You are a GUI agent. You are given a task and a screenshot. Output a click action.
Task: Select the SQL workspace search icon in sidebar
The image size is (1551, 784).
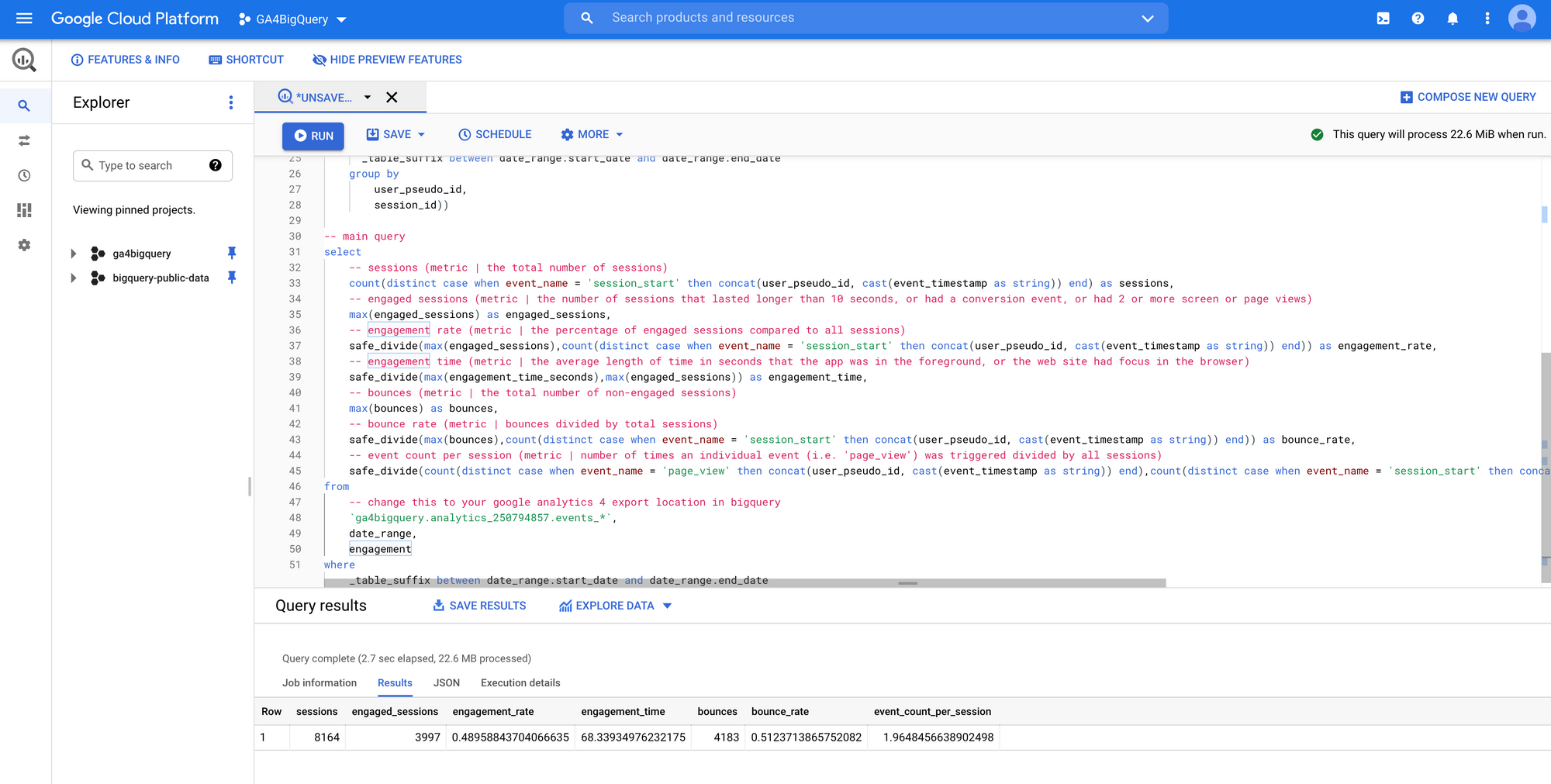[24, 105]
